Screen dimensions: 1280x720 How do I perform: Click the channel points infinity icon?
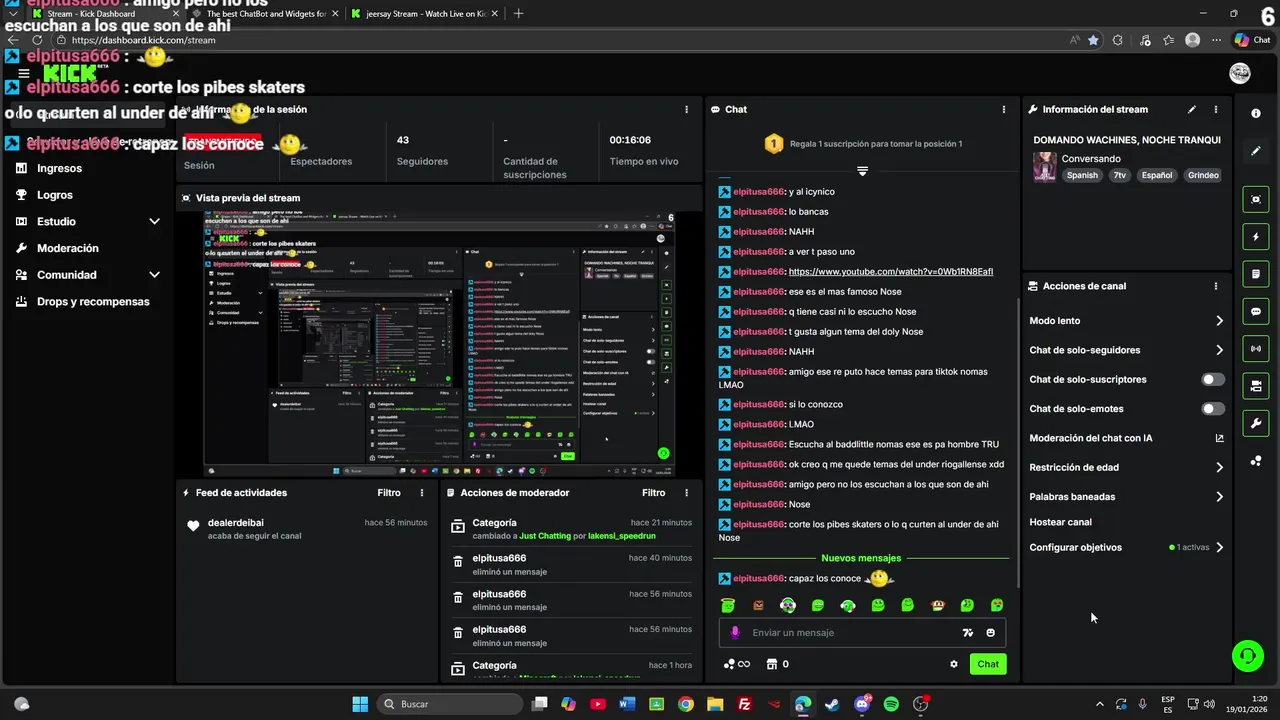click(x=737, y=664)
